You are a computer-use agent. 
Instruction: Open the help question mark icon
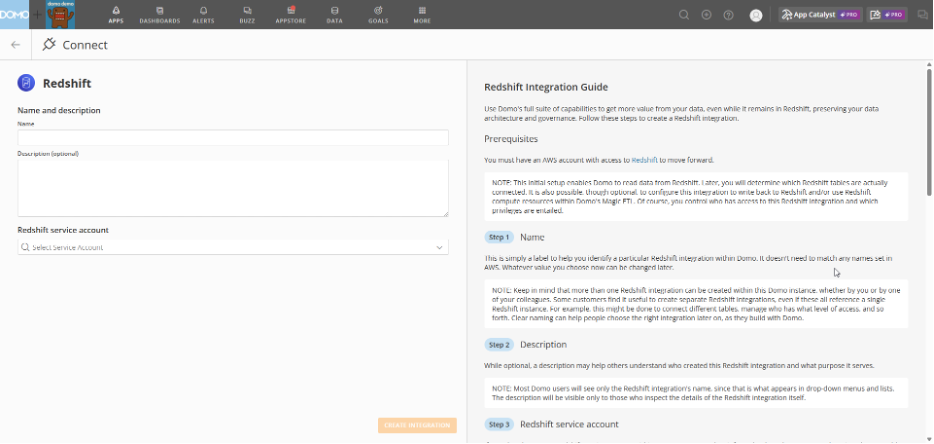point(728,15)
